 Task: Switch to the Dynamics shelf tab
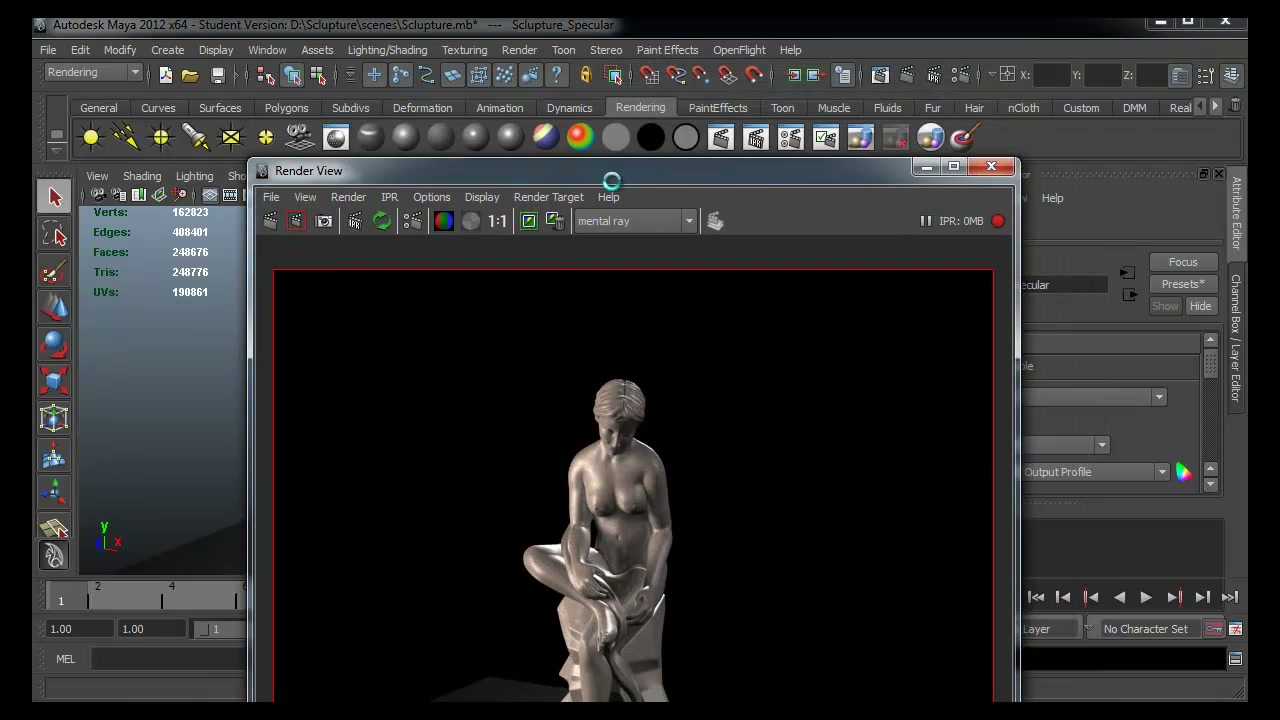(569, 108)
